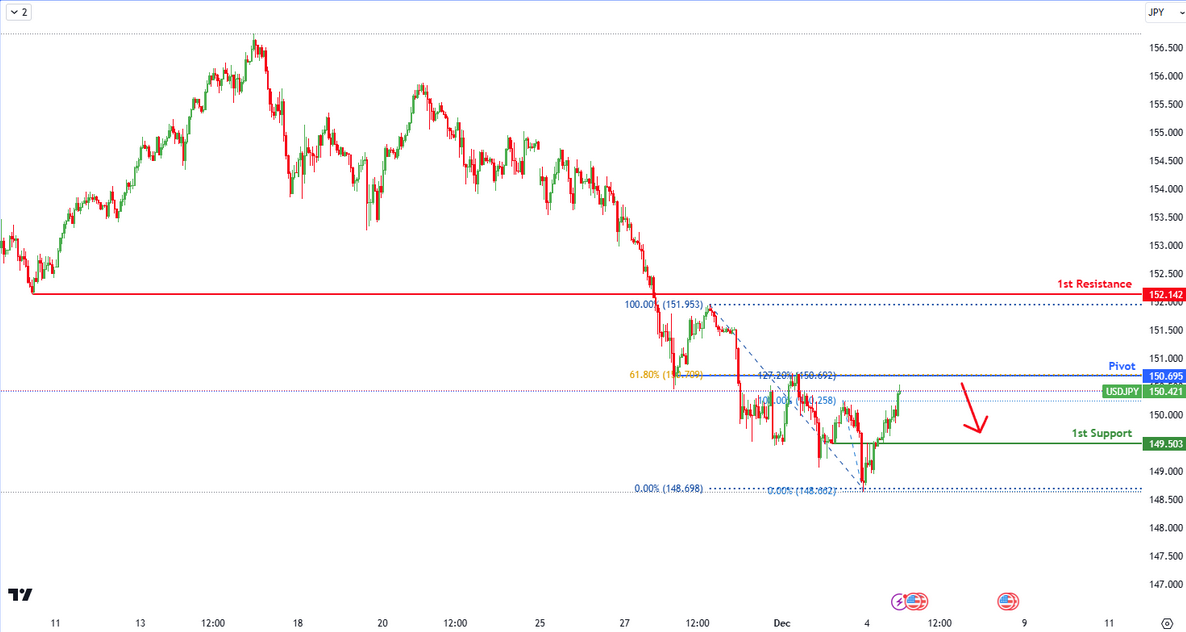Open chart settings hexagon gear icon
1186x632 pixels.
[1166, 623]
